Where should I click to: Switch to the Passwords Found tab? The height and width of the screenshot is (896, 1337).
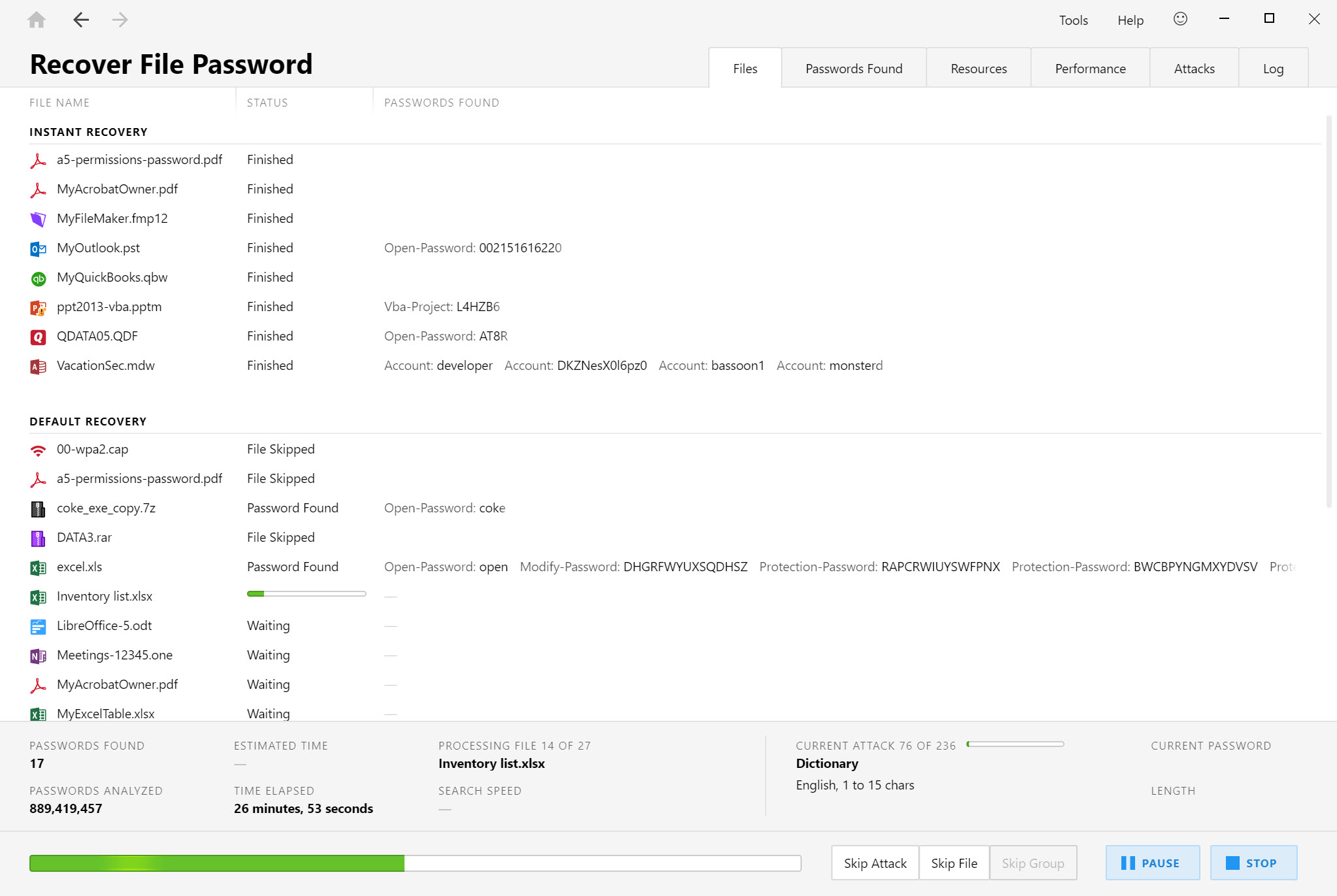(853, 68)
